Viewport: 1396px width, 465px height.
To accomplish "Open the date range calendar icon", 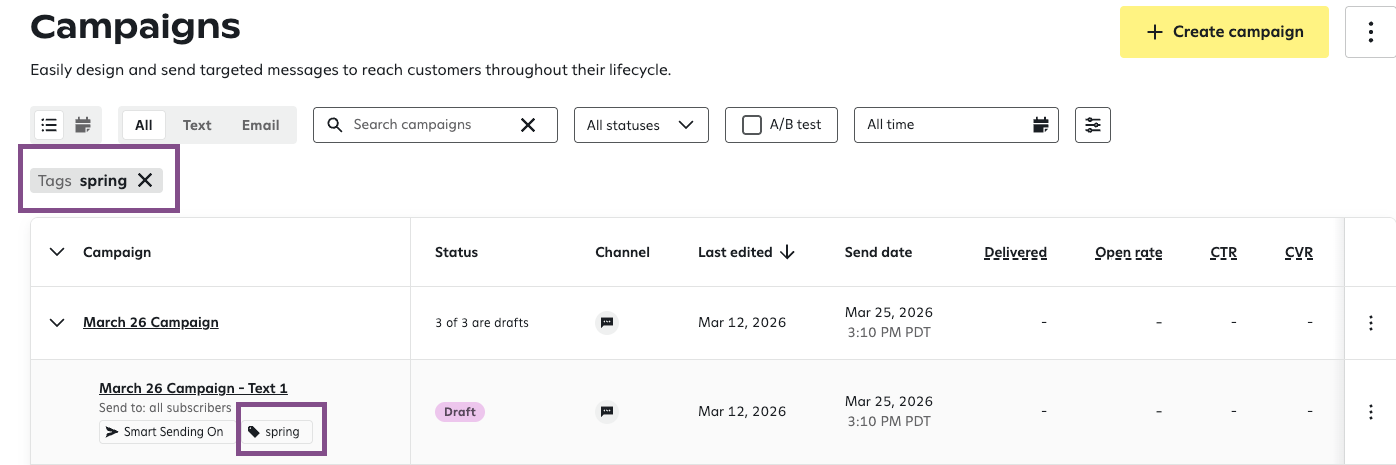I will tap(1040, 125).
